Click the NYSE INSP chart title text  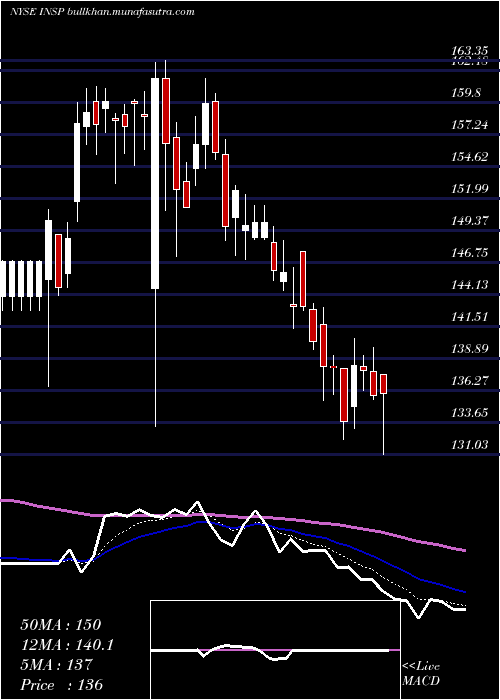tap(102, 12)
